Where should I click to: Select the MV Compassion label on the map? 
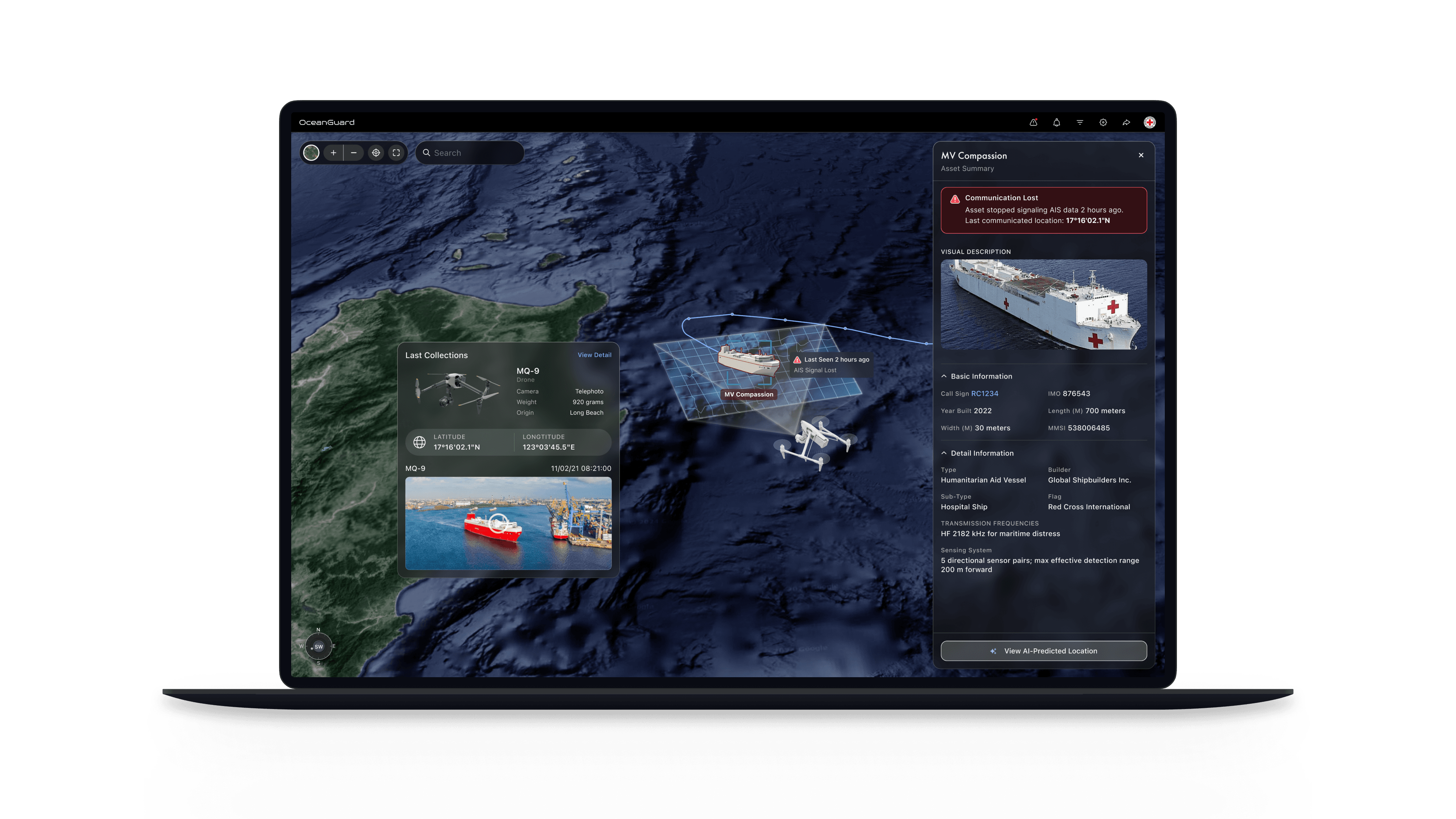coord(749,394)
